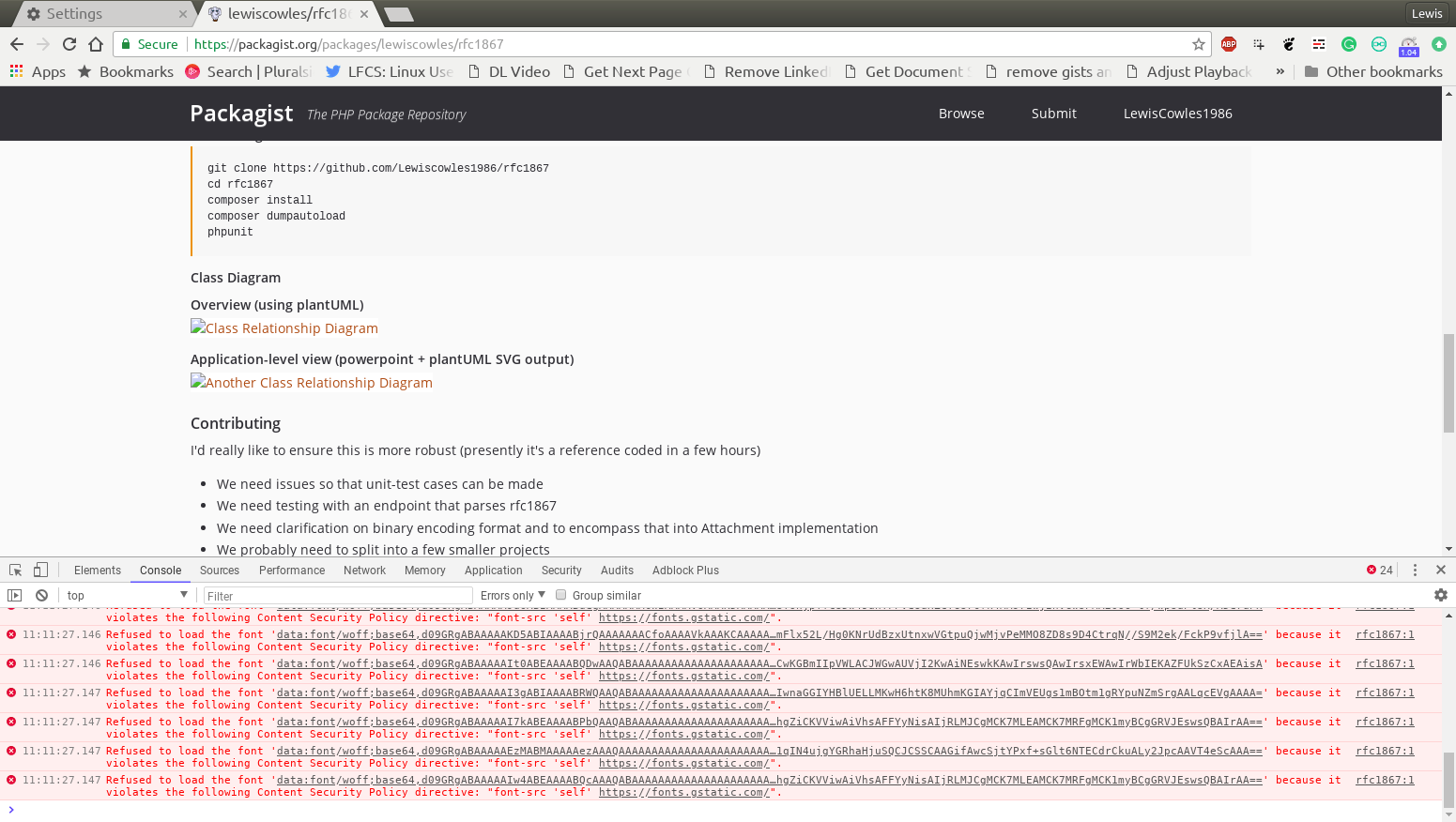The image size is (1456, 822).
Task: Click the Packagist logo title
Action: click(241, 114)
